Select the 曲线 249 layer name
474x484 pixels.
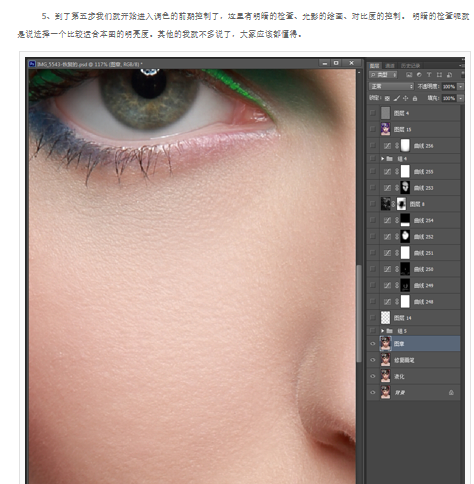coord(423,285)
